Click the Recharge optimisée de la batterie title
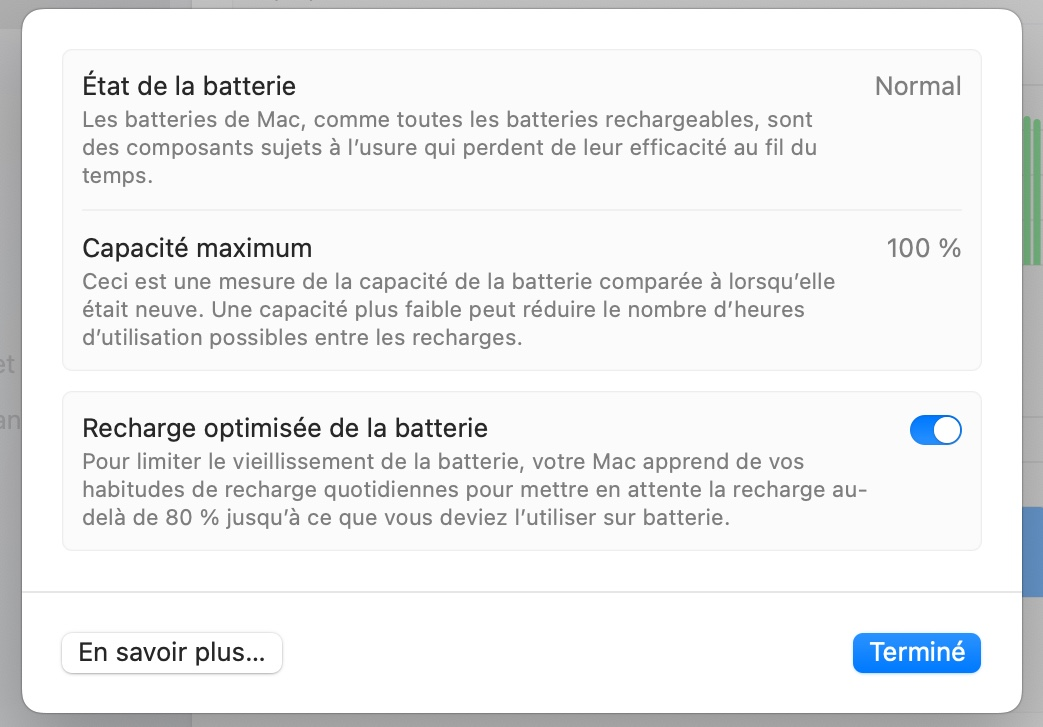 285,428
